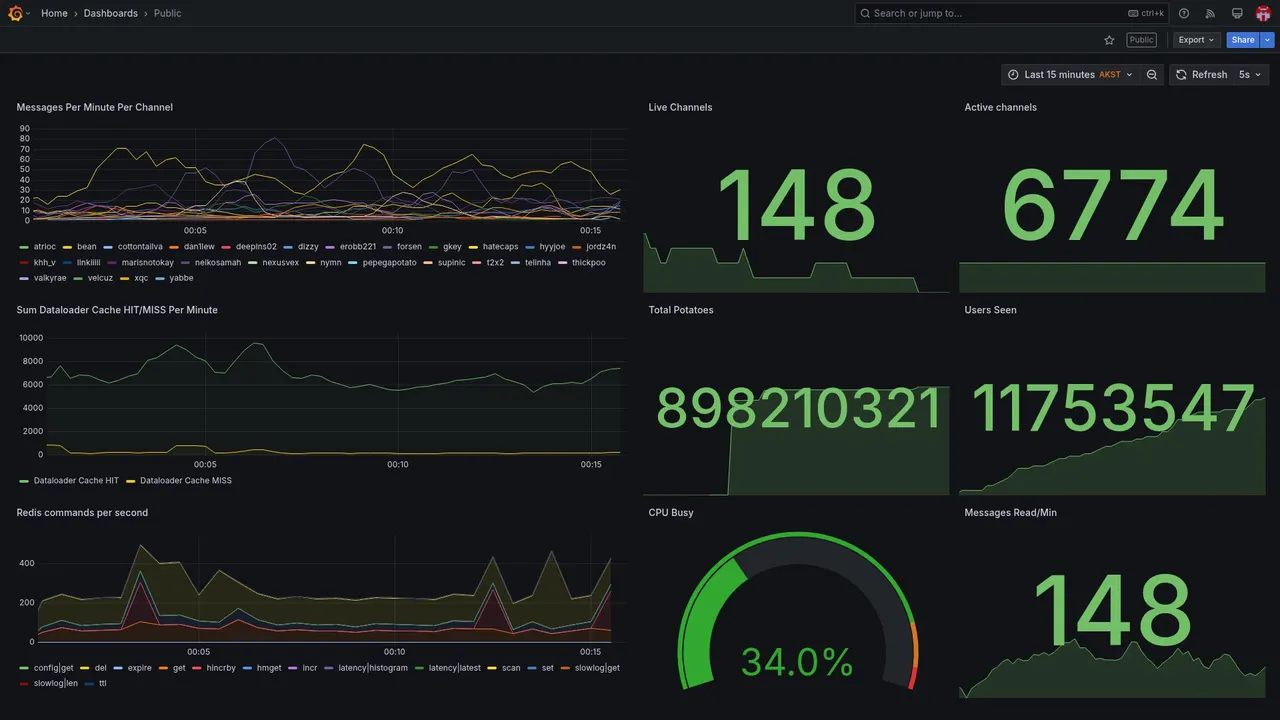Screen dimensions: 1280x720
Task: Click the Grafana logo icon
Action: 15,13
